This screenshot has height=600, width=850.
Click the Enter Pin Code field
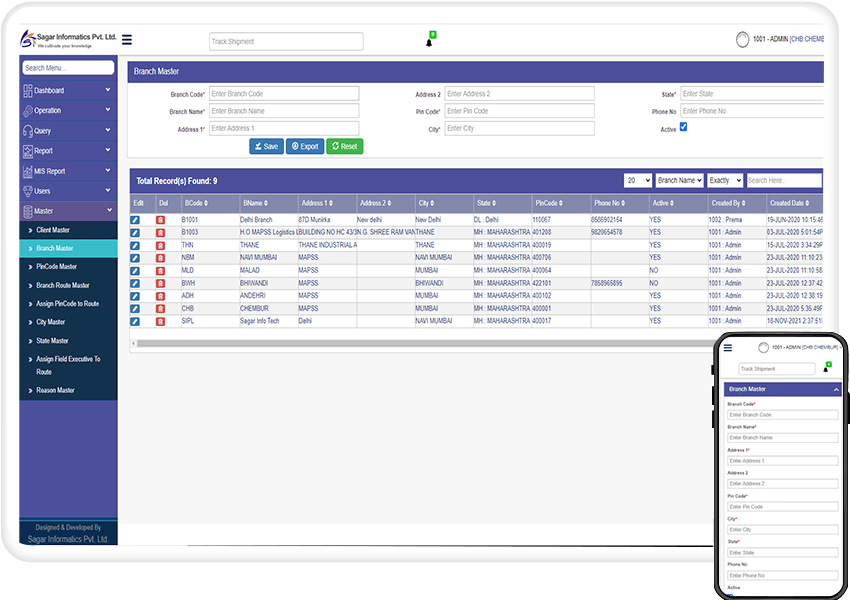pos(519,111)
